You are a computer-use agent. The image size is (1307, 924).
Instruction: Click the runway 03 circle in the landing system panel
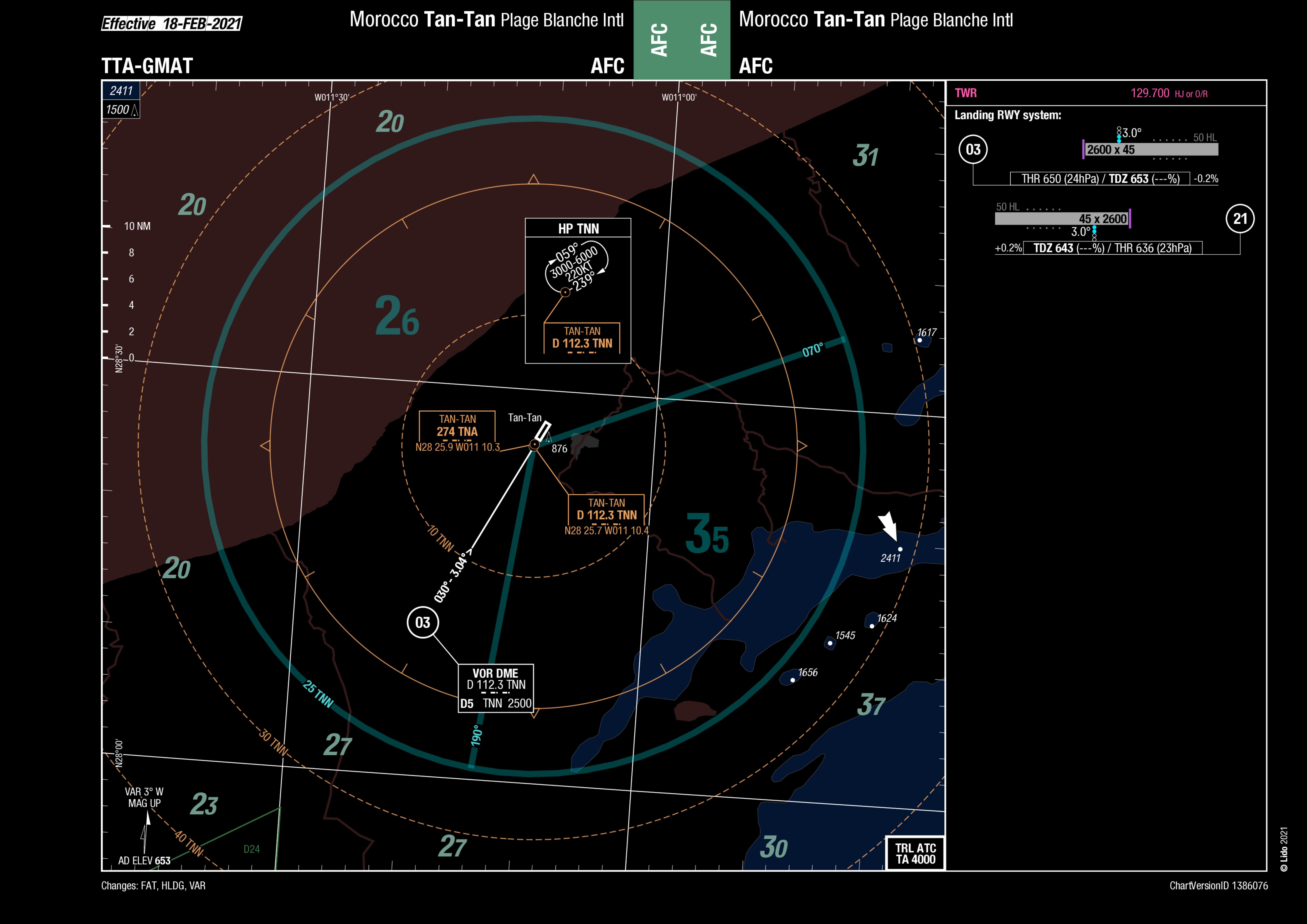[x=973, y=150]
